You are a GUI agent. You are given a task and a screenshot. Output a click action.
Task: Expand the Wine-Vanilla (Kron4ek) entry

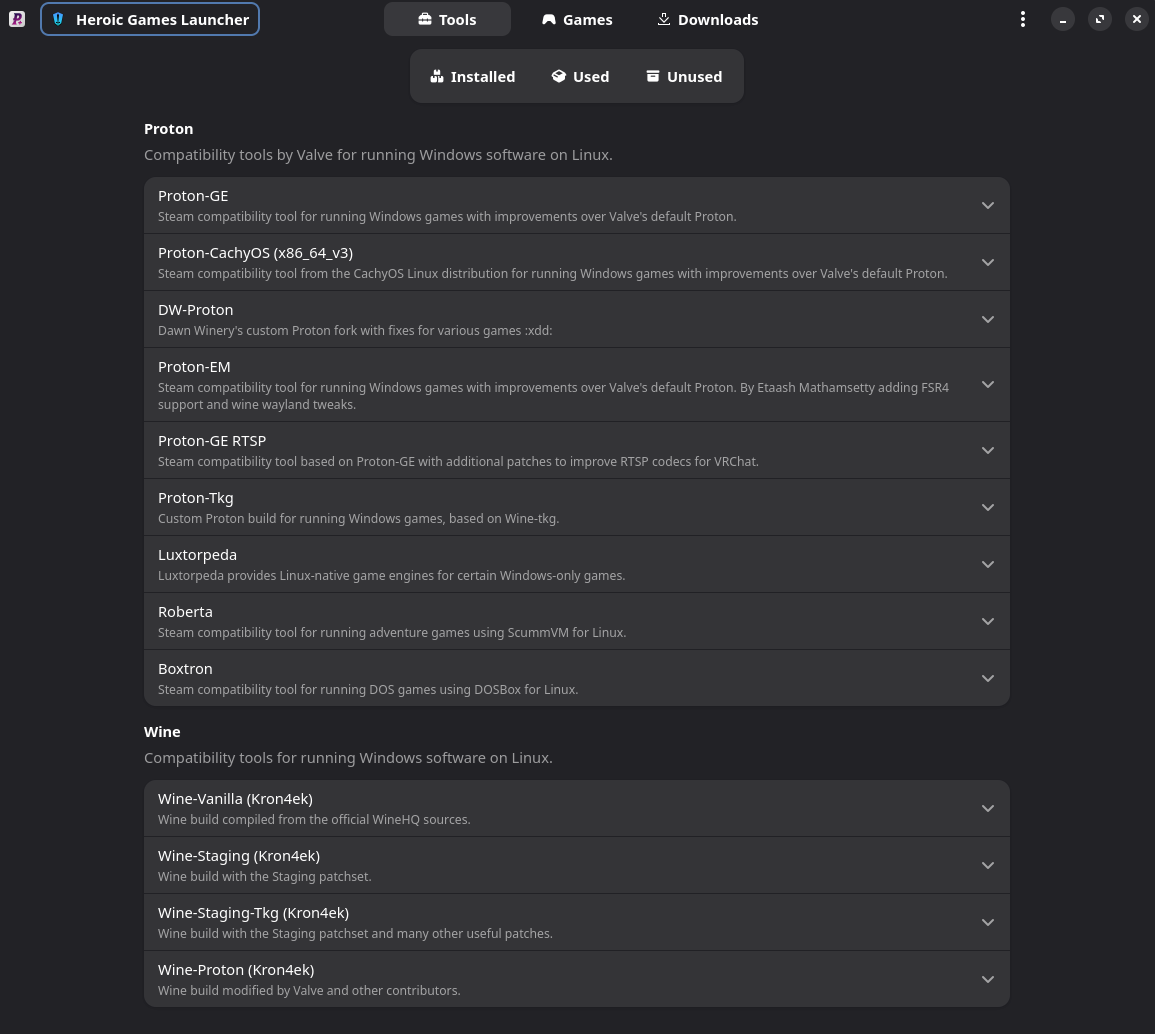987,808
